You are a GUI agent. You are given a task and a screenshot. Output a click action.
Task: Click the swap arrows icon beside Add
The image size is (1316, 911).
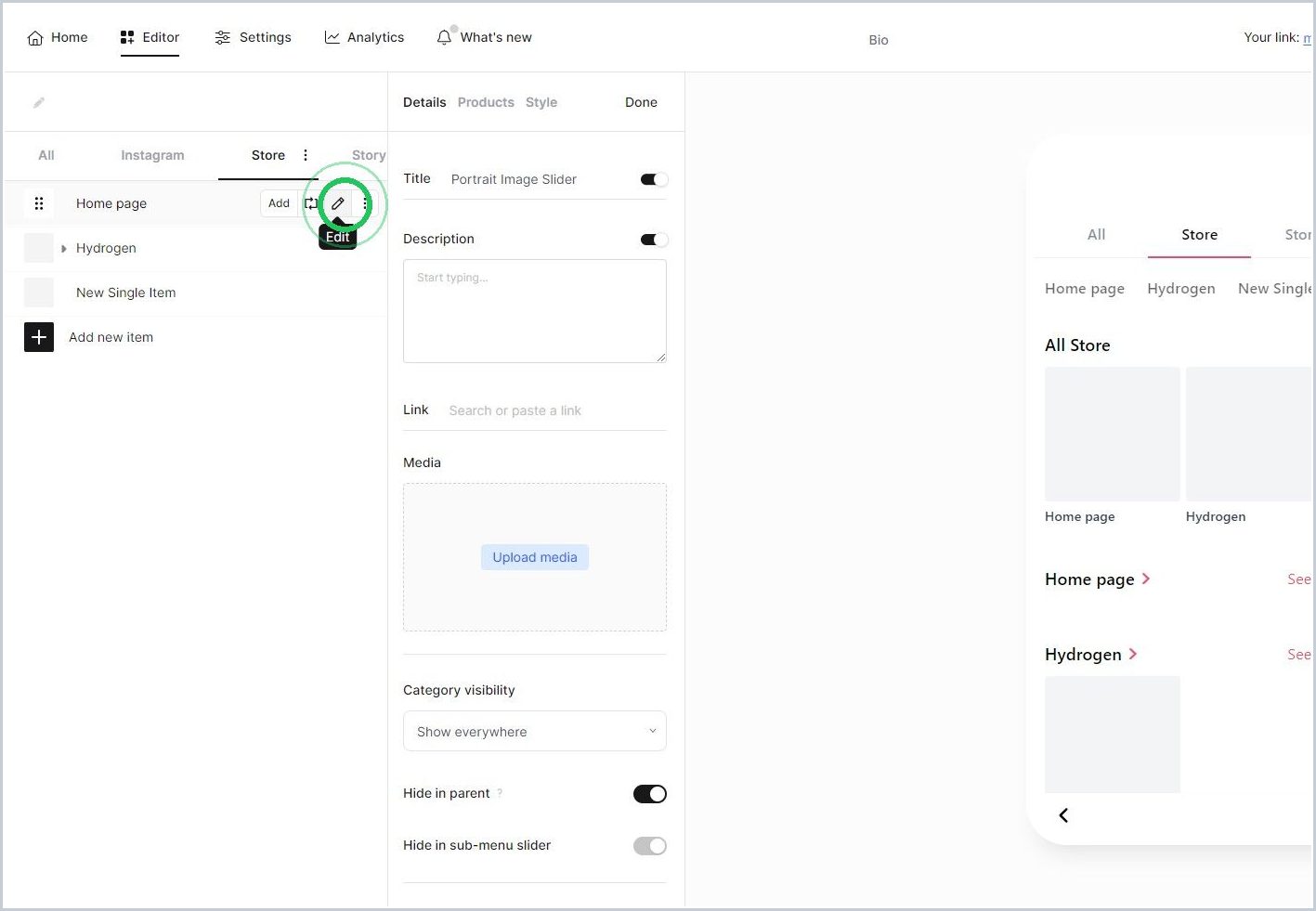click(311, 203)
